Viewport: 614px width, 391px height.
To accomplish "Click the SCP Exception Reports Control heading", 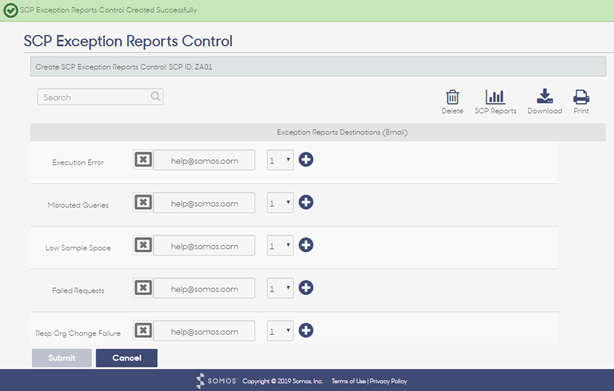I will point(128,41).
